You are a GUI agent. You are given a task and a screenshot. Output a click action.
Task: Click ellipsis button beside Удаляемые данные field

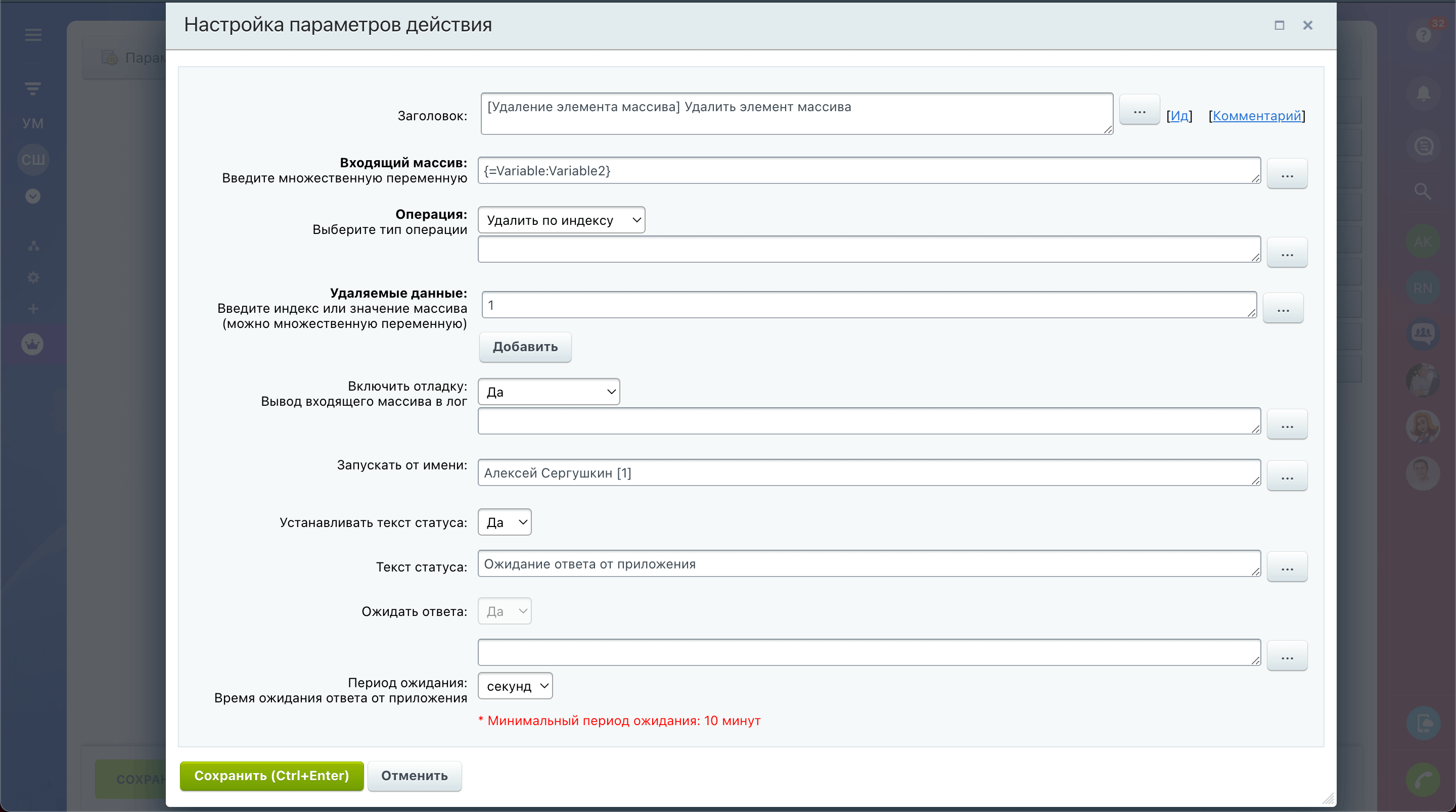pyautogui.click(x=1283, y=309)
